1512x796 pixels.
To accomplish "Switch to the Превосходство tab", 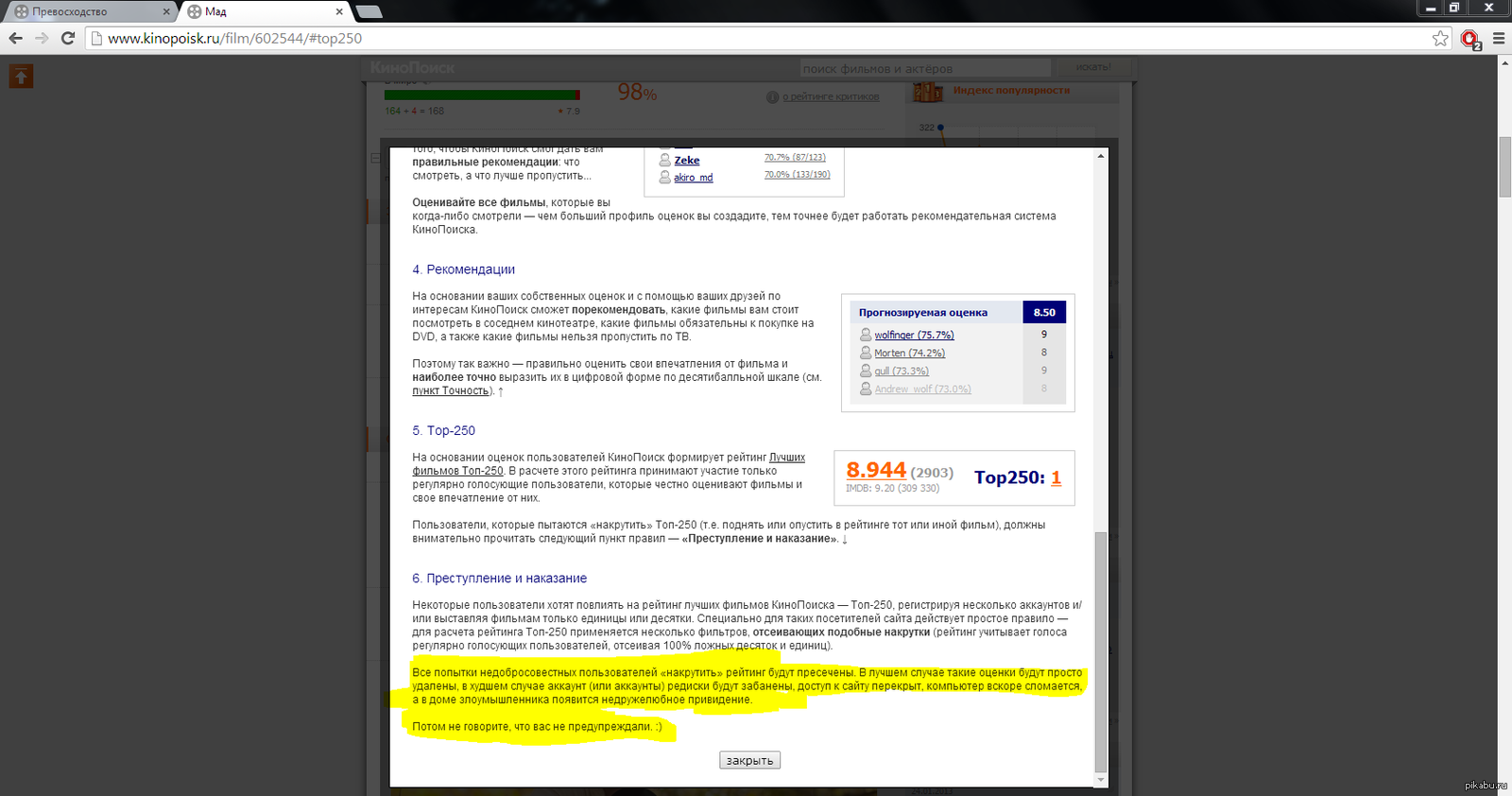I will (x=89, y=11).
